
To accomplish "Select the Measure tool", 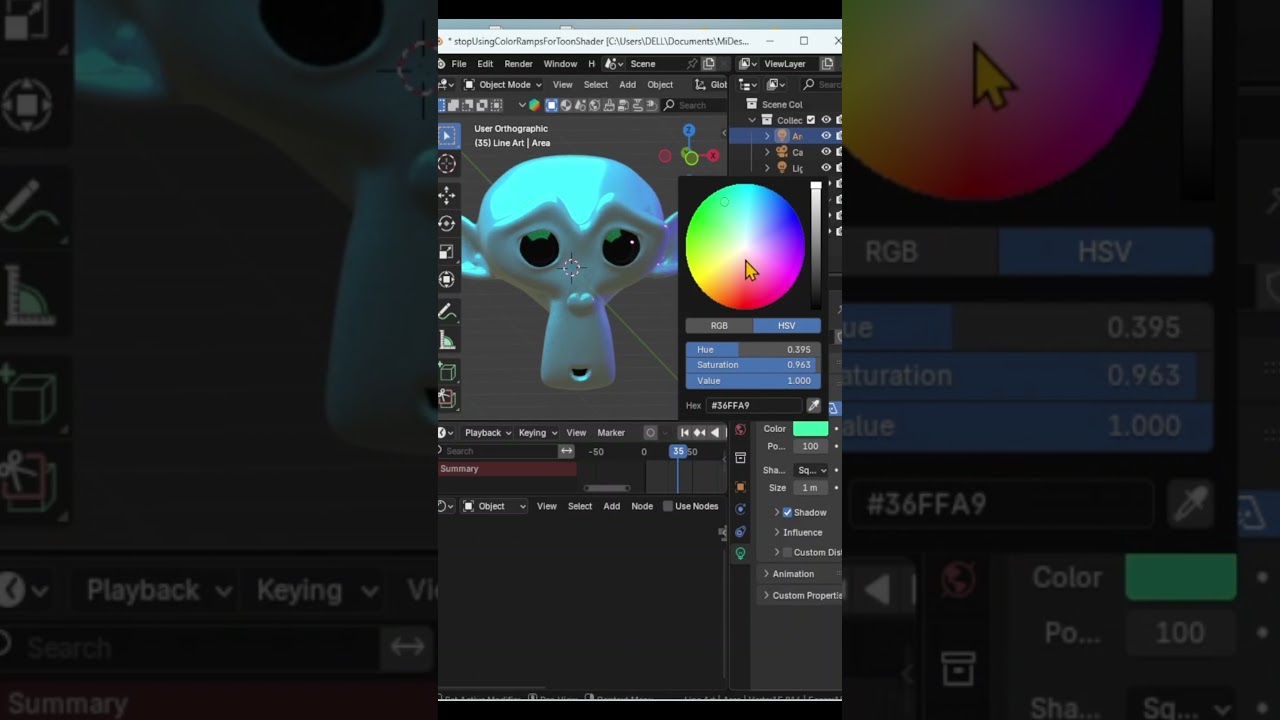I will tap(447, 341).
